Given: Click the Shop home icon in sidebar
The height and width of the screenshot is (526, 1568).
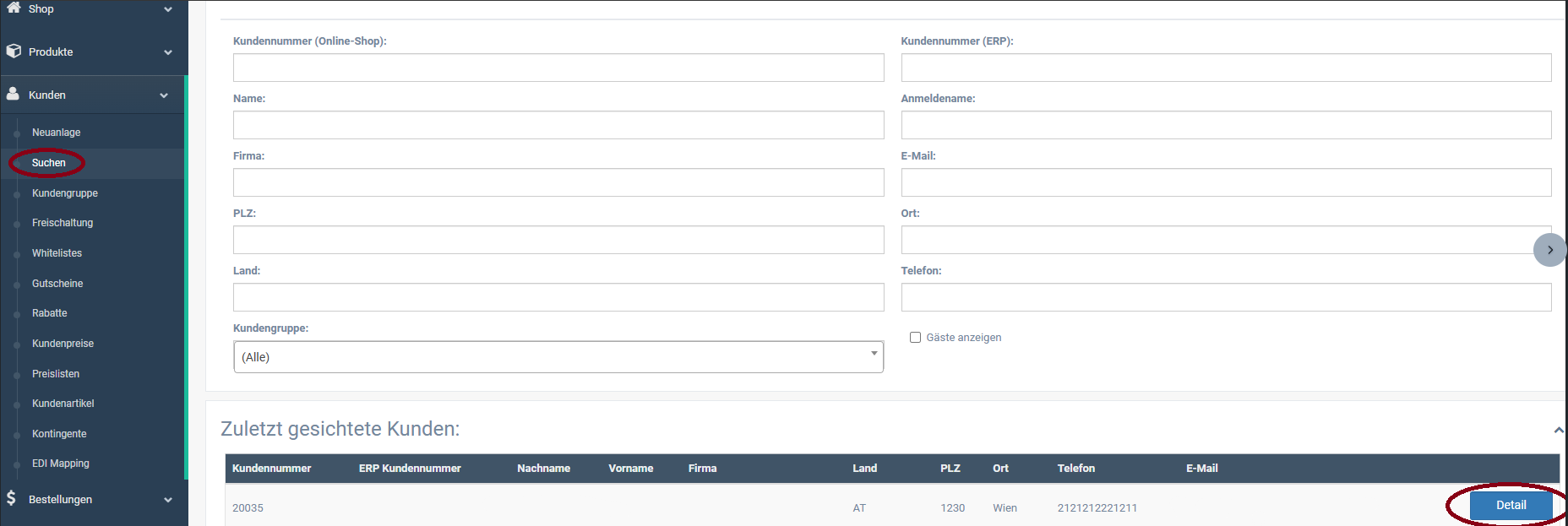Looking at the screenshot, I should click(14, 7).
